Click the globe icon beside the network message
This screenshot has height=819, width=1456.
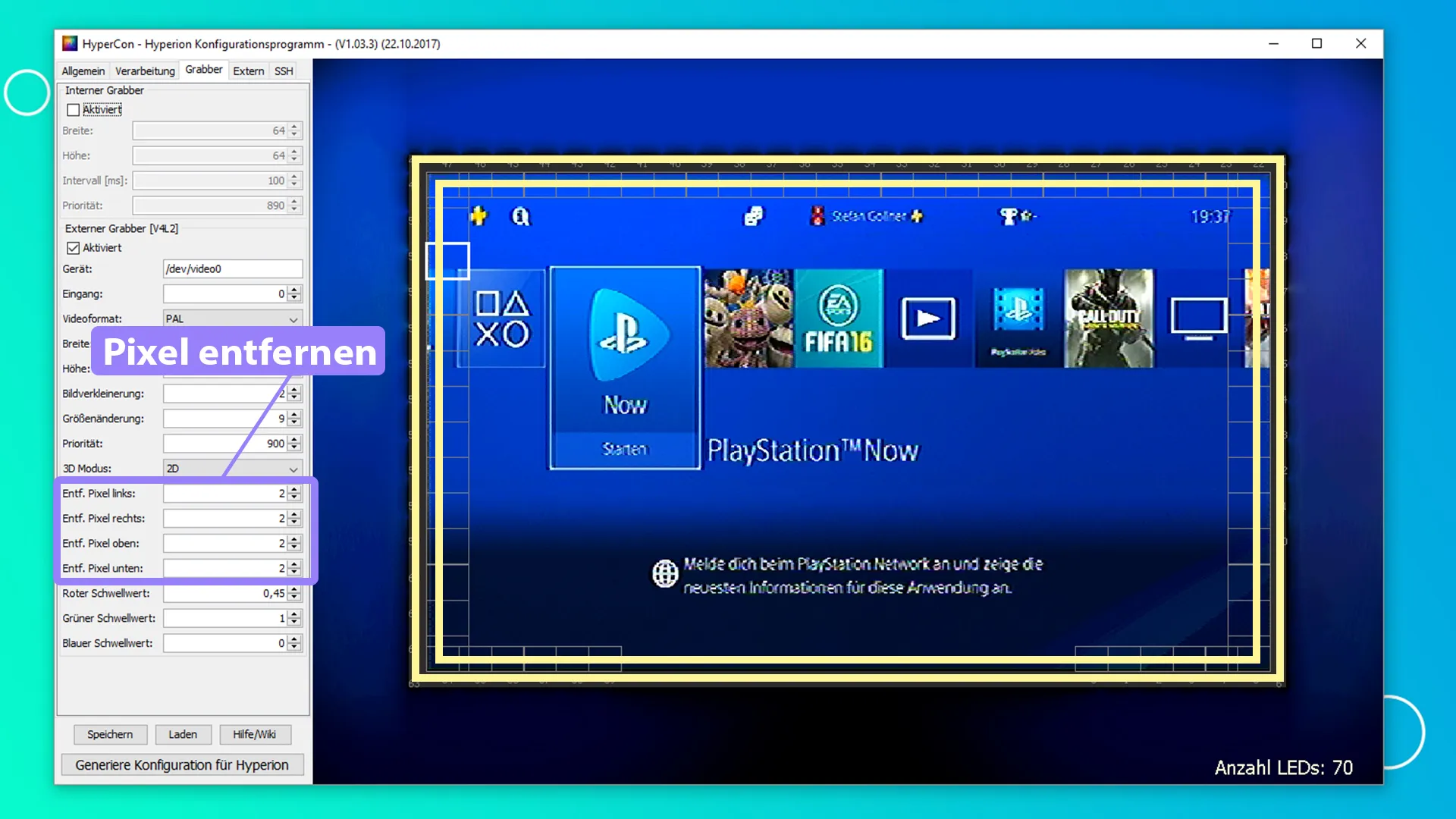(x=665, y=573)
